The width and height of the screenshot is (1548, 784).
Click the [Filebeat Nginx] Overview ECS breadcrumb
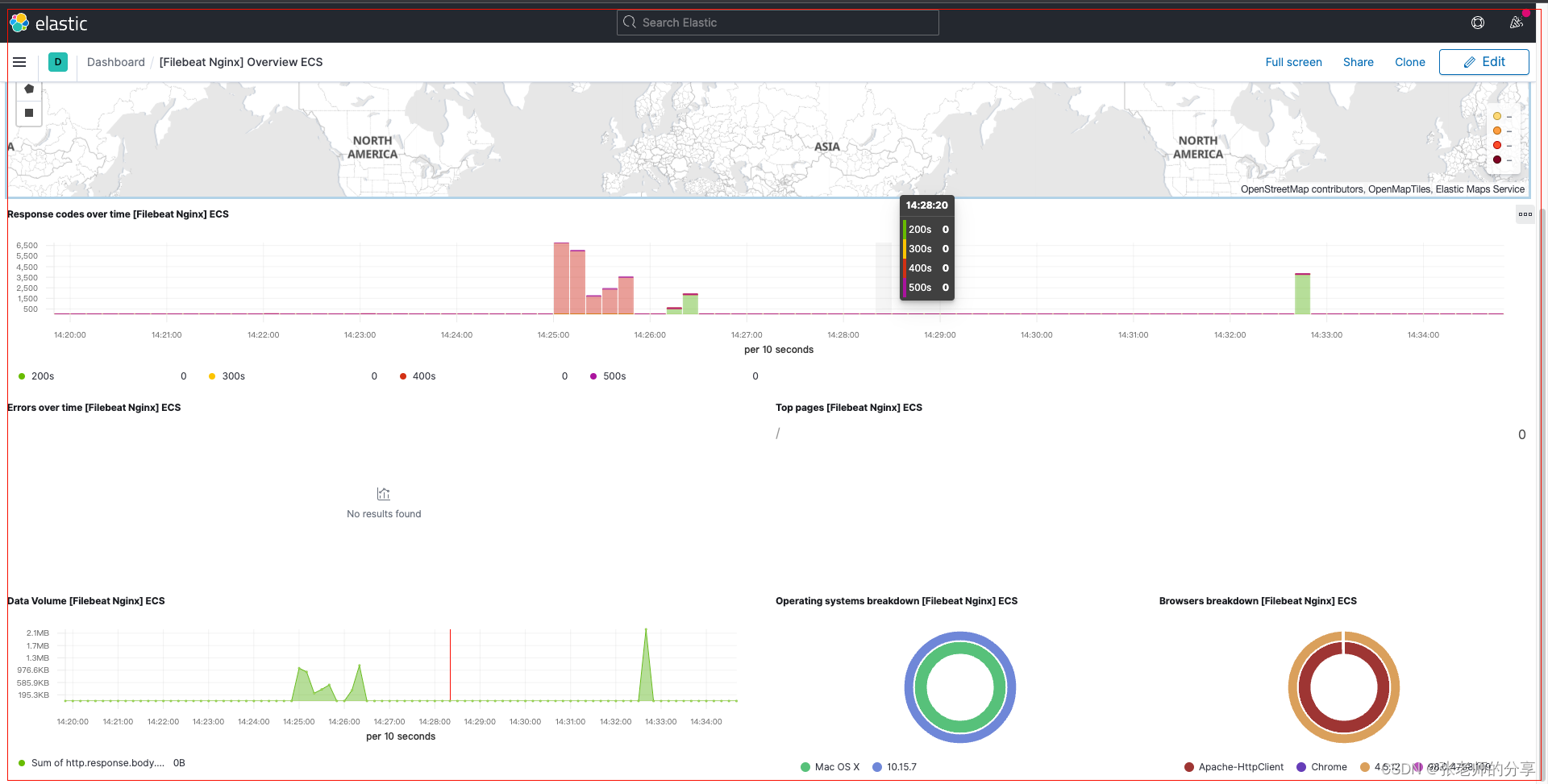click(241, 62)
